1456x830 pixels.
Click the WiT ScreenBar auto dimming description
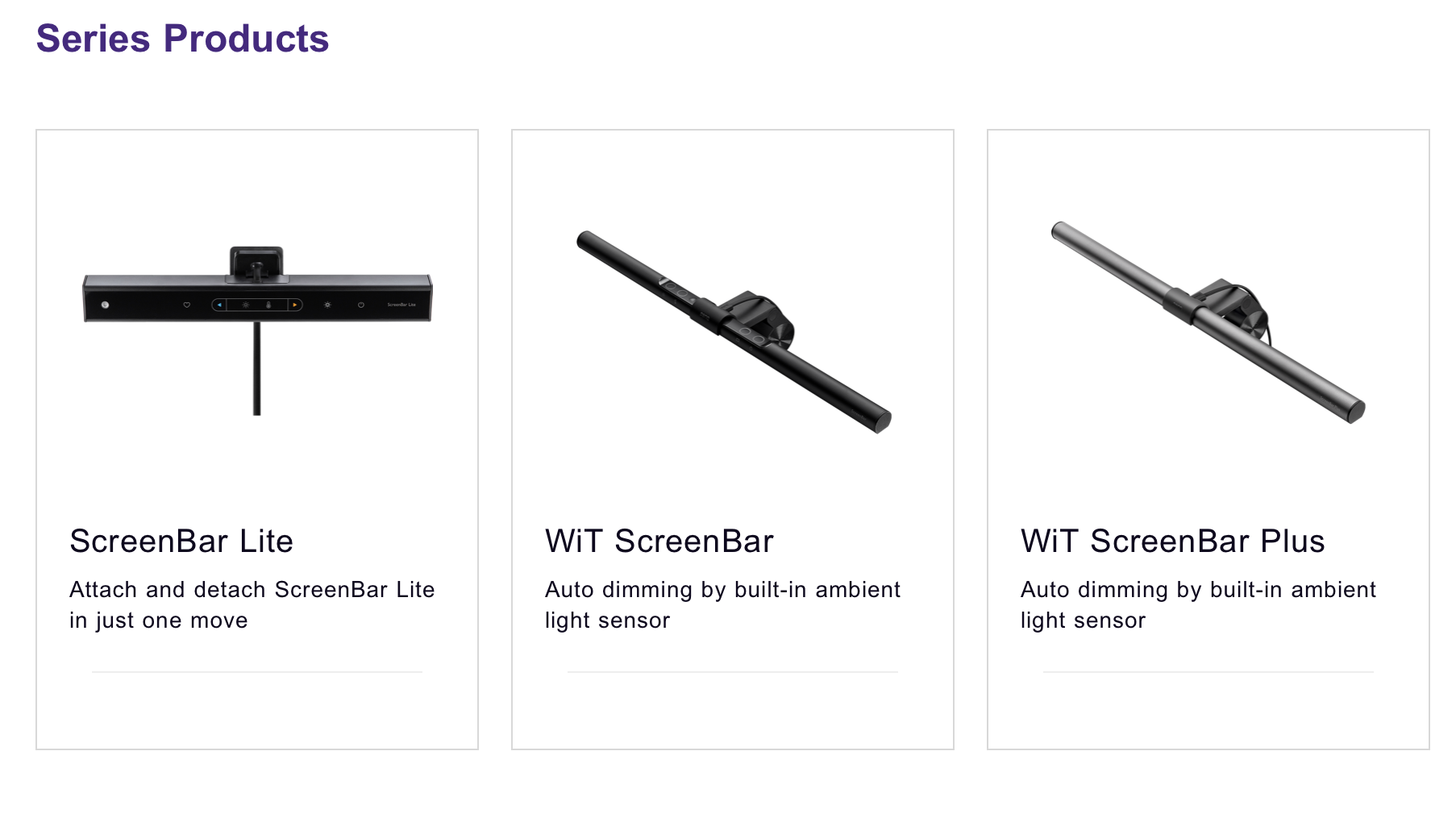pyautogui.click(x=723, y=604)
